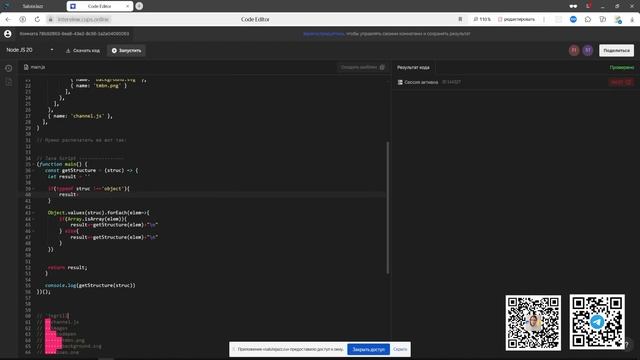Click the create template button above editor
This screenshot has height=360, width=640.
pyautogui.click(x=362, y=67)
